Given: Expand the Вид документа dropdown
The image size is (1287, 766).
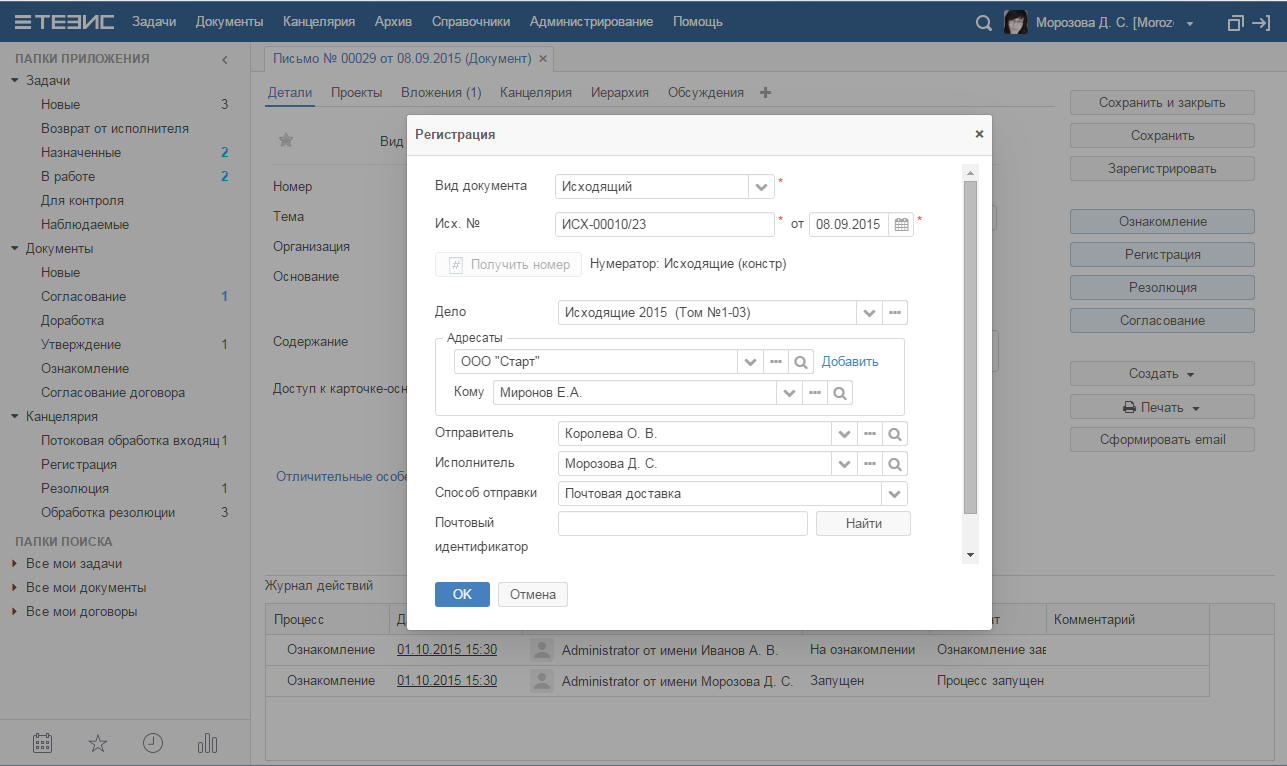Looking at the screenshot, I should (x=761, y=186).
